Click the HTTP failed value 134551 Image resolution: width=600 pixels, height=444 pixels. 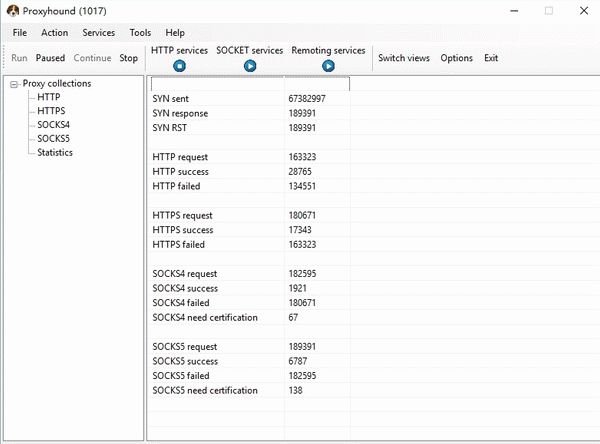click(x=302, y=186)
